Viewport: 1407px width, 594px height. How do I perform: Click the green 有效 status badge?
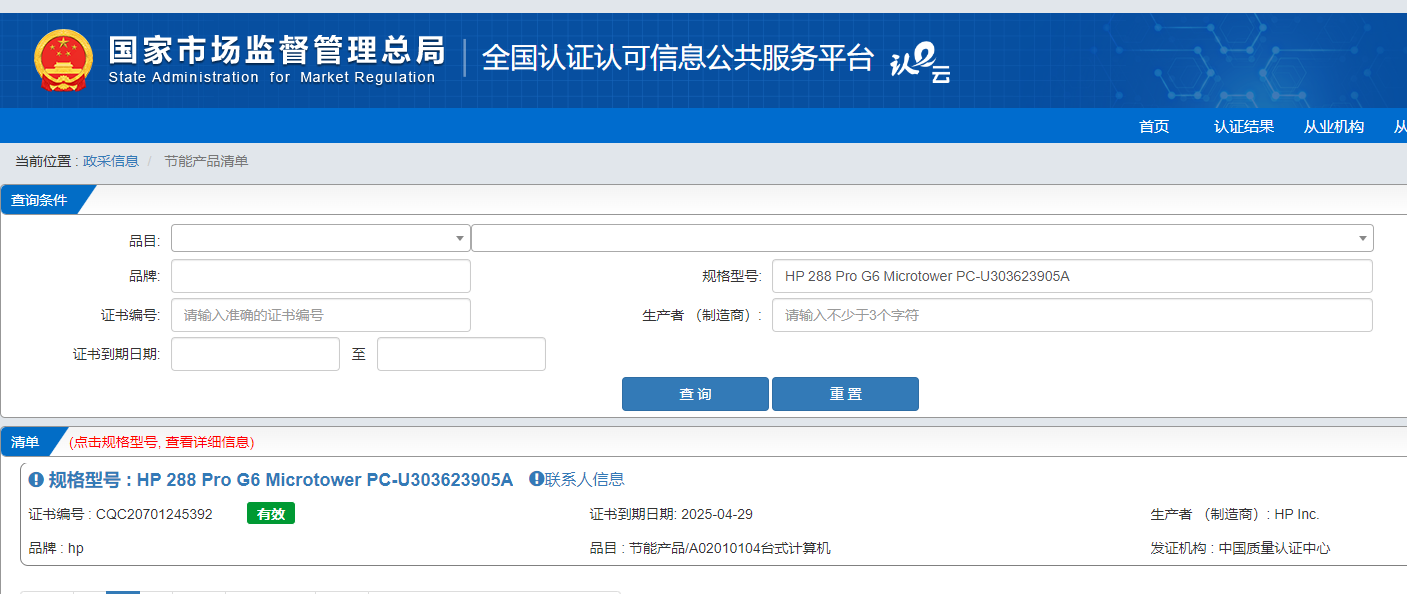[271, 513]
